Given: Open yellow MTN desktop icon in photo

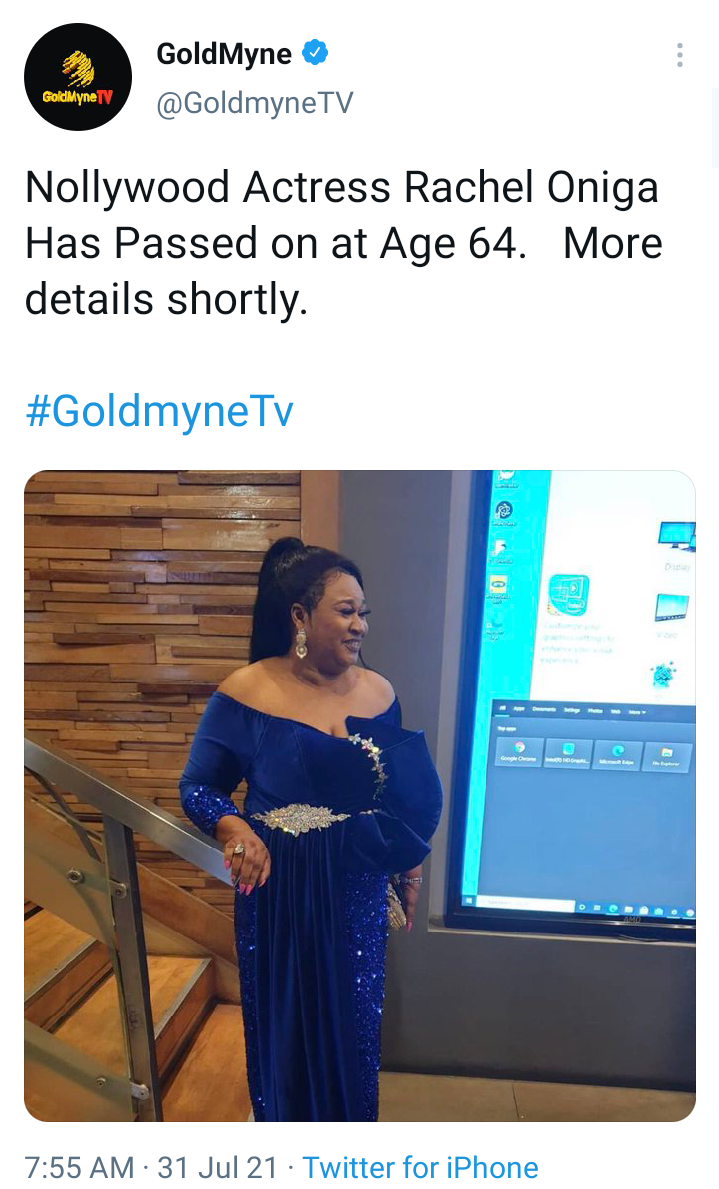Looking at the screenshot, I should [x=498, y=586].
